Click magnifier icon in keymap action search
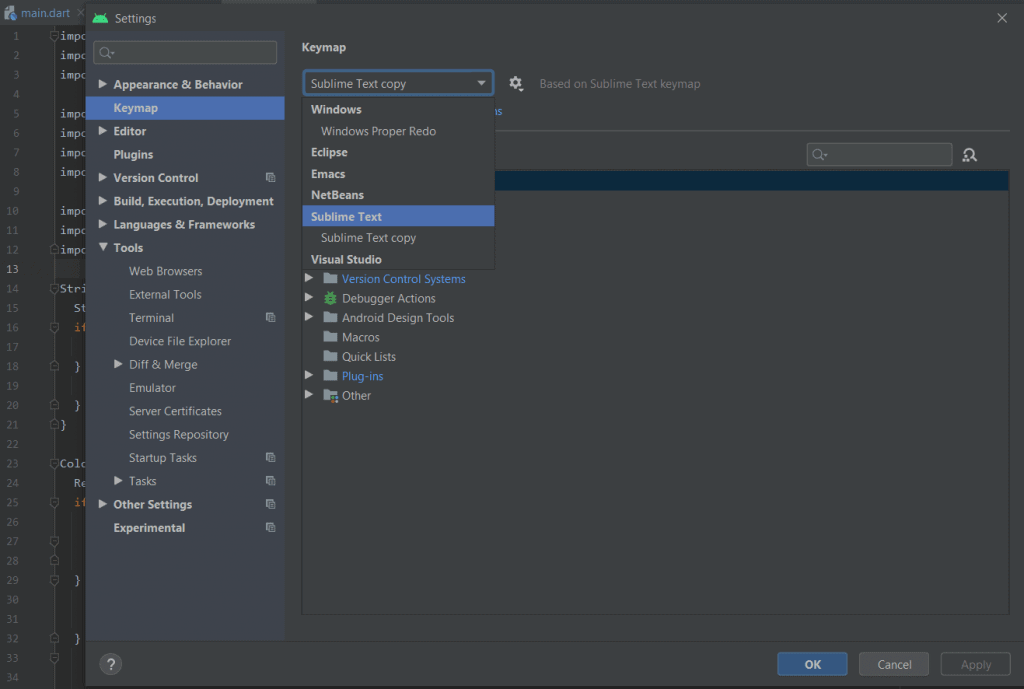Viewport: 1024px width, 689px height. 820,155
